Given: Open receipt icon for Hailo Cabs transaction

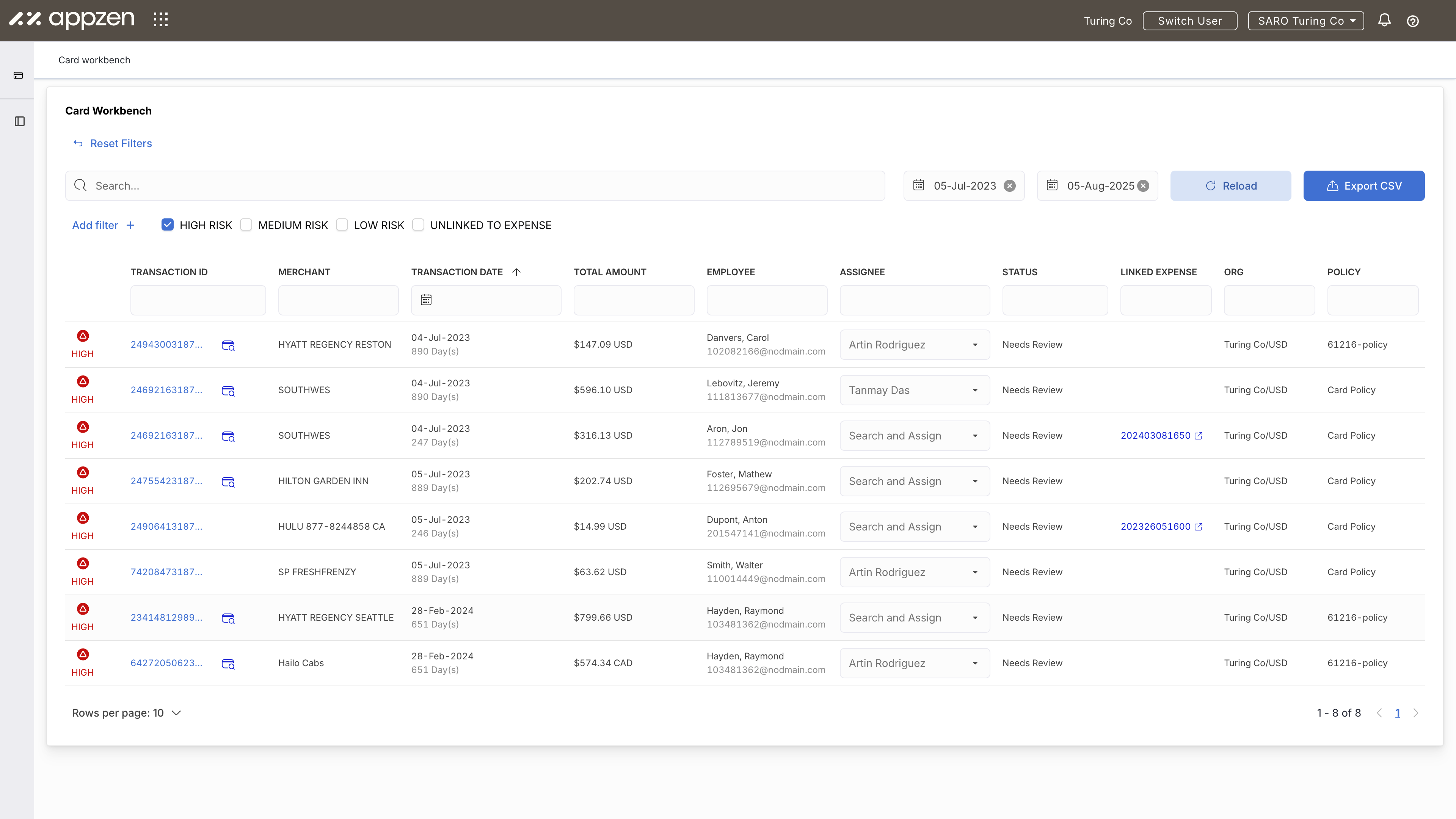Looking at the screenshot, I should [x=228, y=664].
